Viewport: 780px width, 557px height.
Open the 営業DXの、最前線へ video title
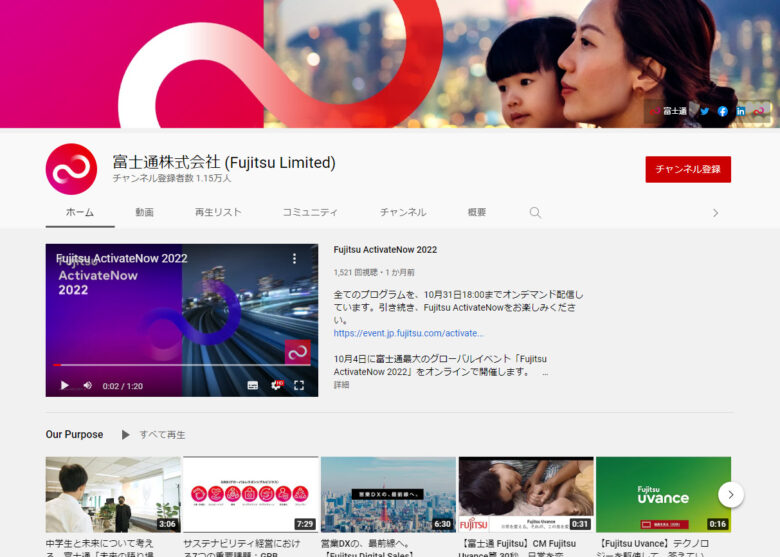(368, 548)
